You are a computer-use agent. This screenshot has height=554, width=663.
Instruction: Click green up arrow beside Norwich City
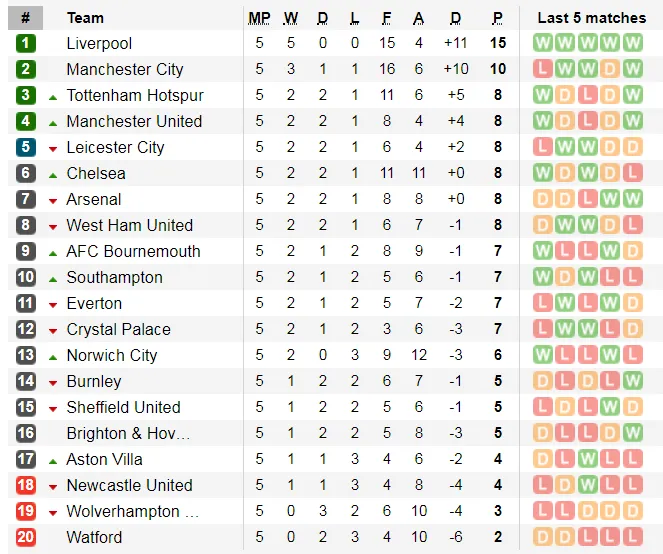coord(53,356)
